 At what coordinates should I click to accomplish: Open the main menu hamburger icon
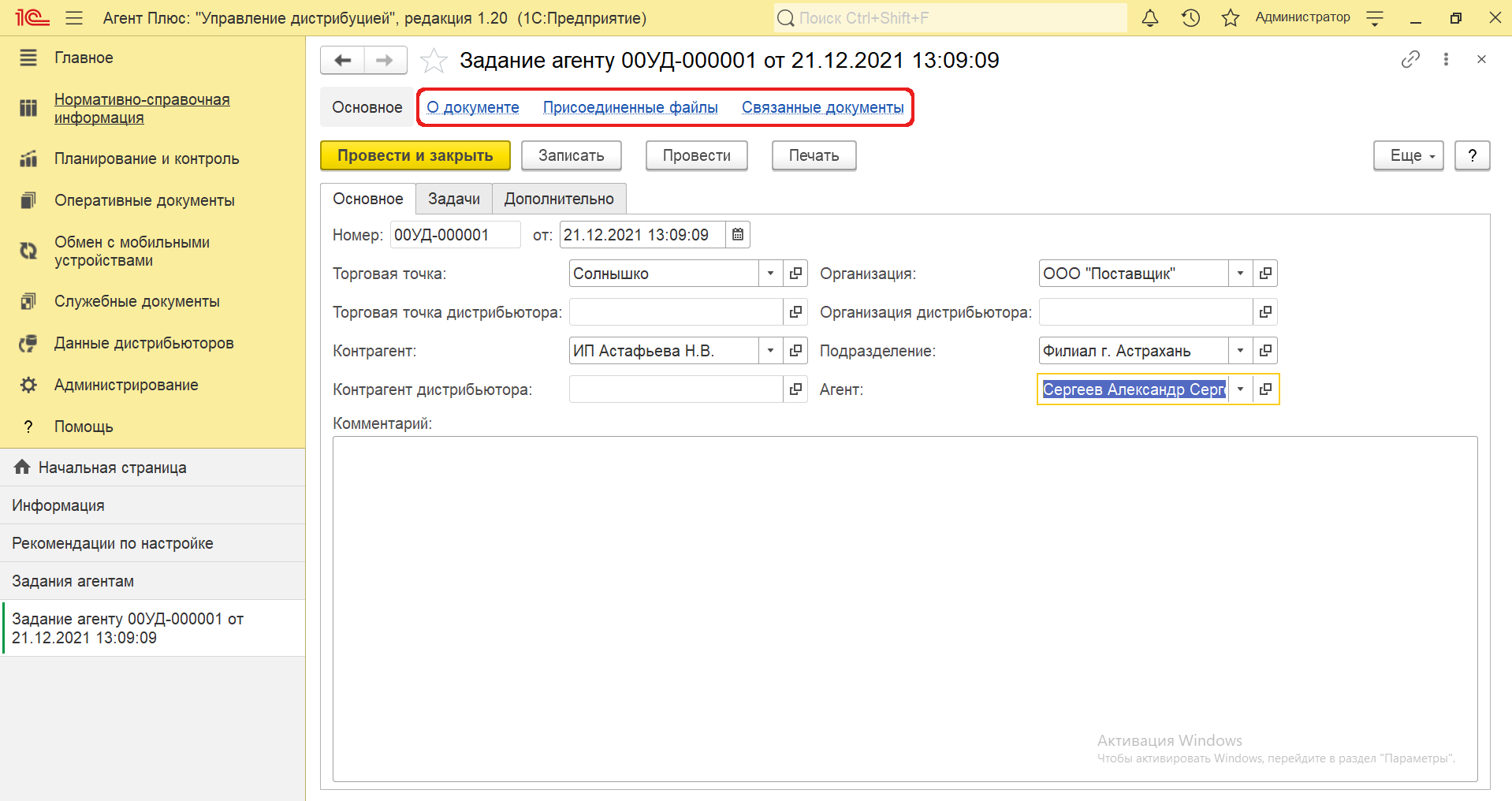click(74, 17)
